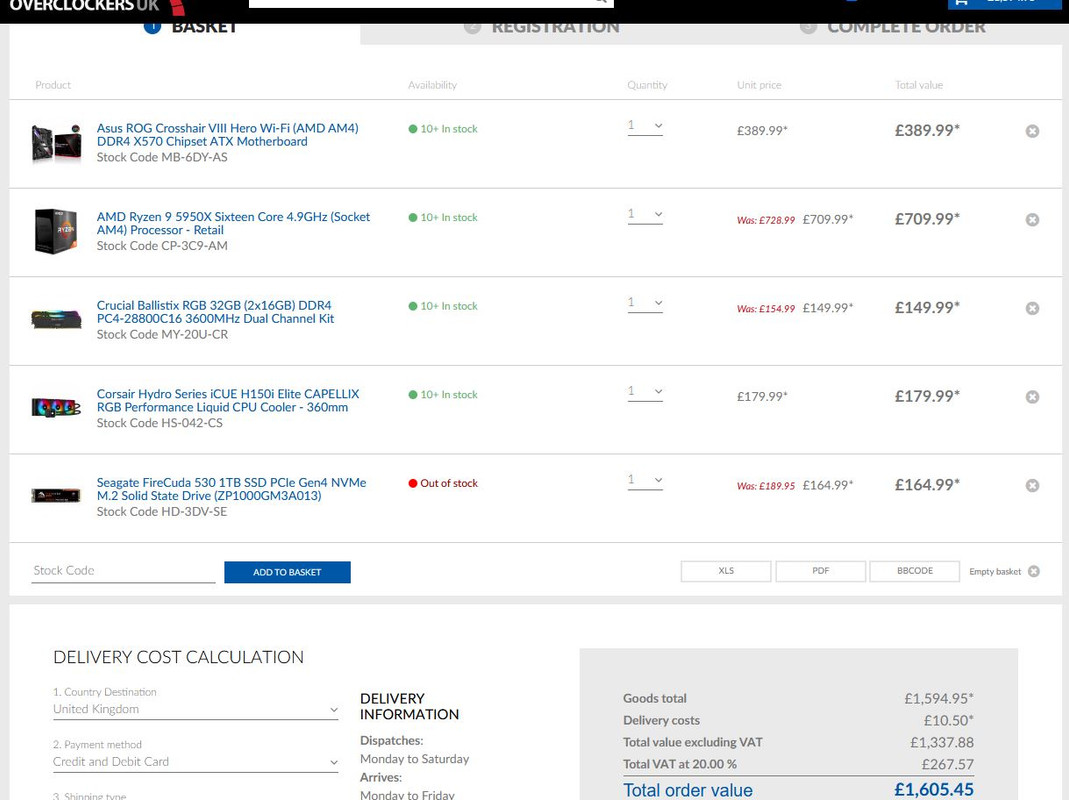The image size is (1069, 800).
Task: Click the Out of stock status text
Action: click(449, 484)
